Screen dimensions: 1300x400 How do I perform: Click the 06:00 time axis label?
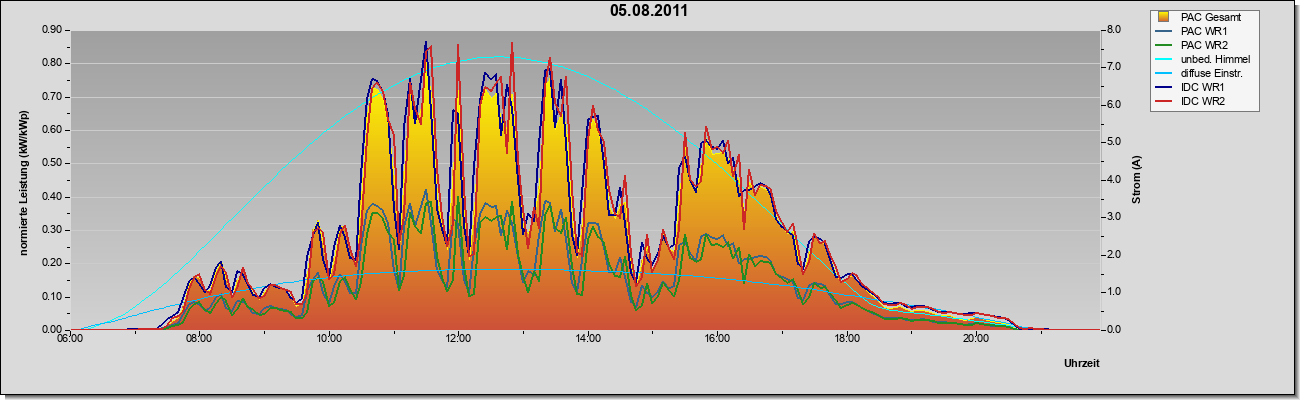tap(70, 340)
